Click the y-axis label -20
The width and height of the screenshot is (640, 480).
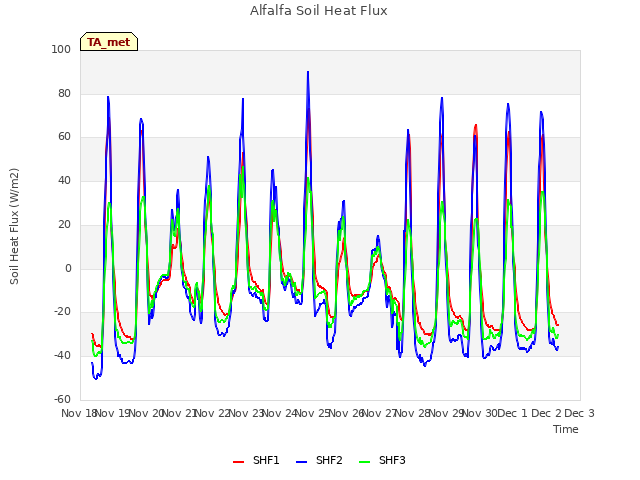click(62, 312)
